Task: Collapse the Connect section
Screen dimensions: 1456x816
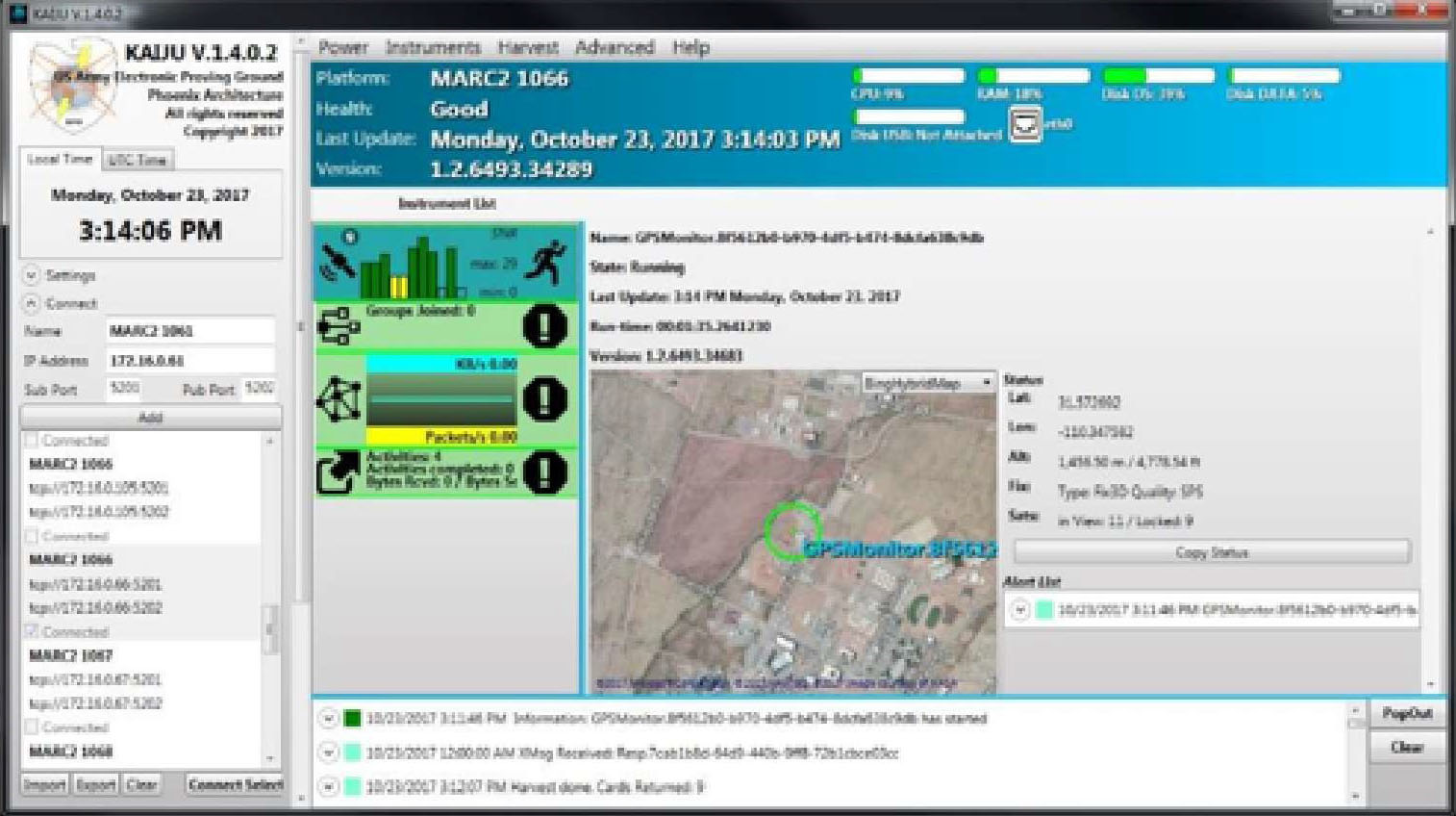Action: click(x=32, y=303)
